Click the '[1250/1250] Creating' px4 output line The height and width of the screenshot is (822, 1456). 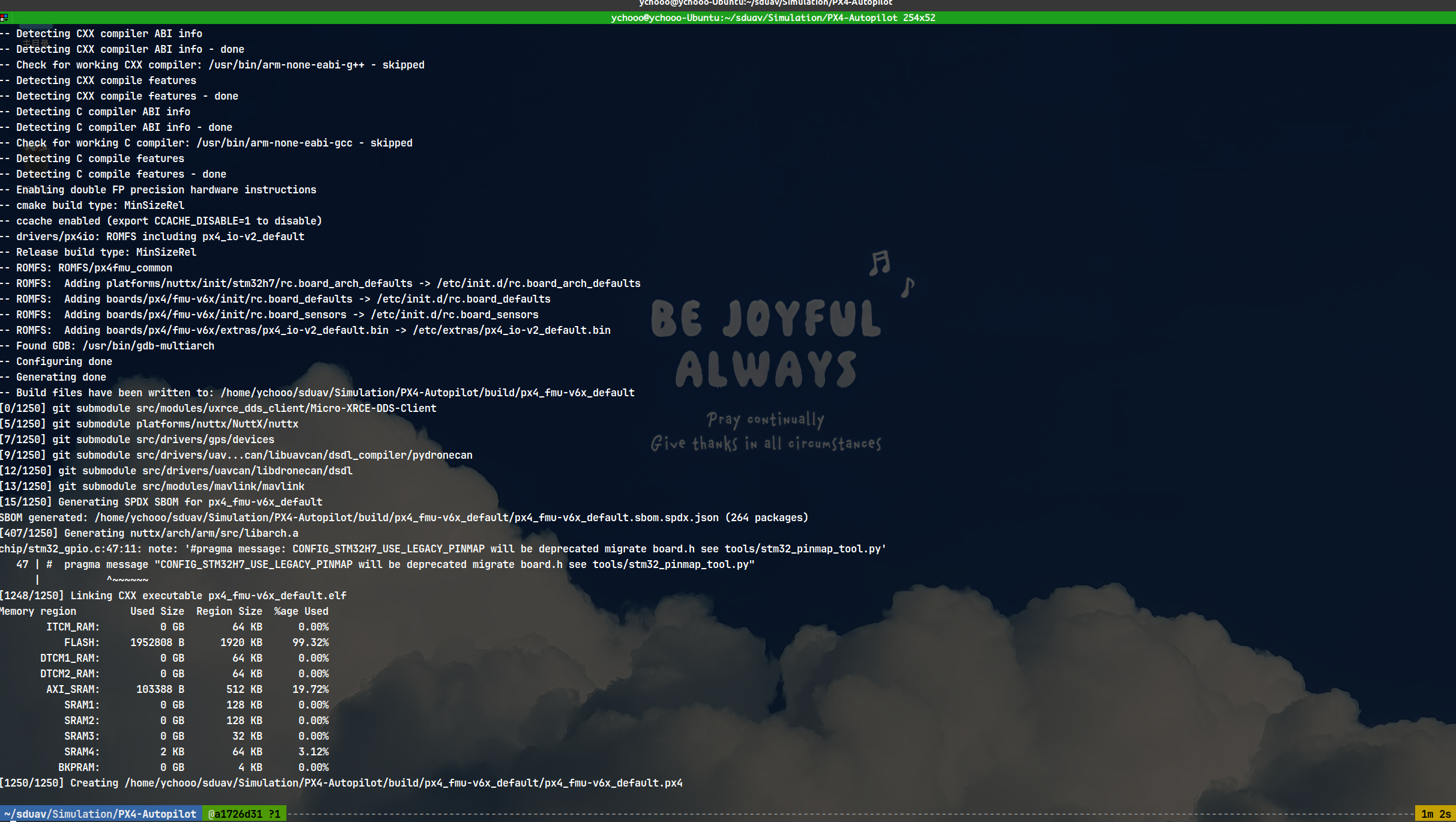point(342,783)
